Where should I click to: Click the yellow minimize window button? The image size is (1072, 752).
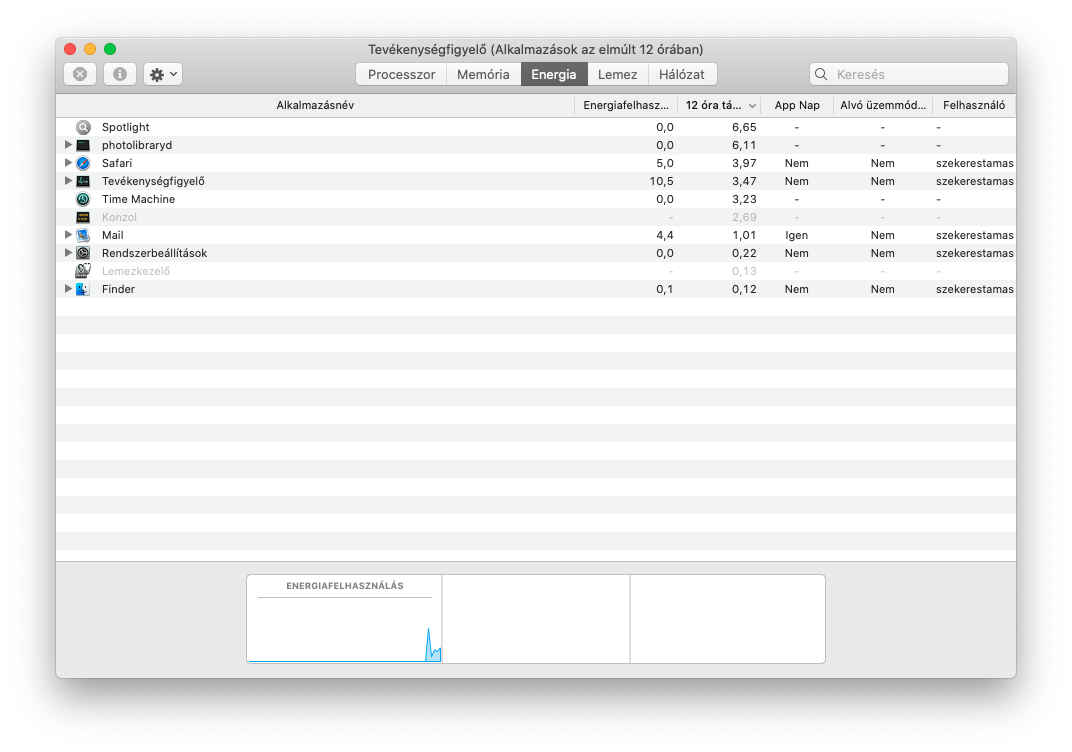(90, 49)
